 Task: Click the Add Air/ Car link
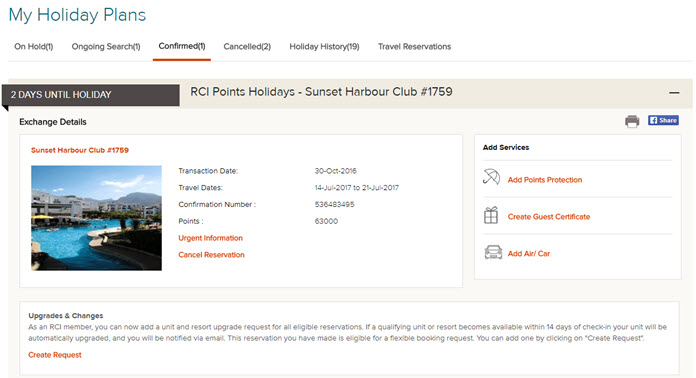click(x=529, y=254)
